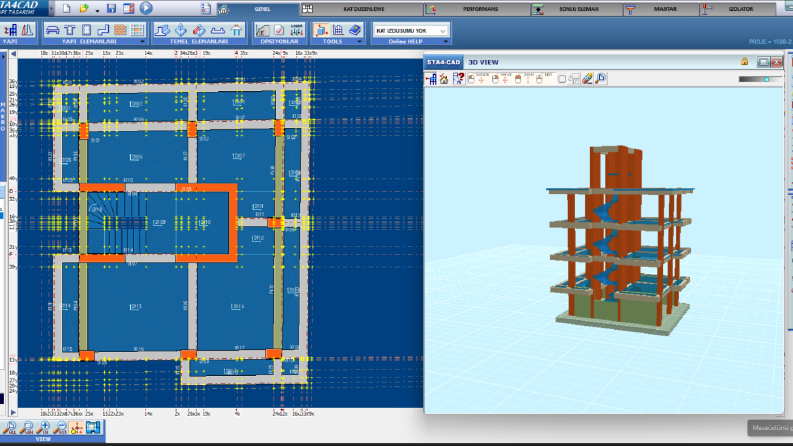Toggle the first 3D view toolbar structure icon
The image size is (793, 446).
point(431,79)
